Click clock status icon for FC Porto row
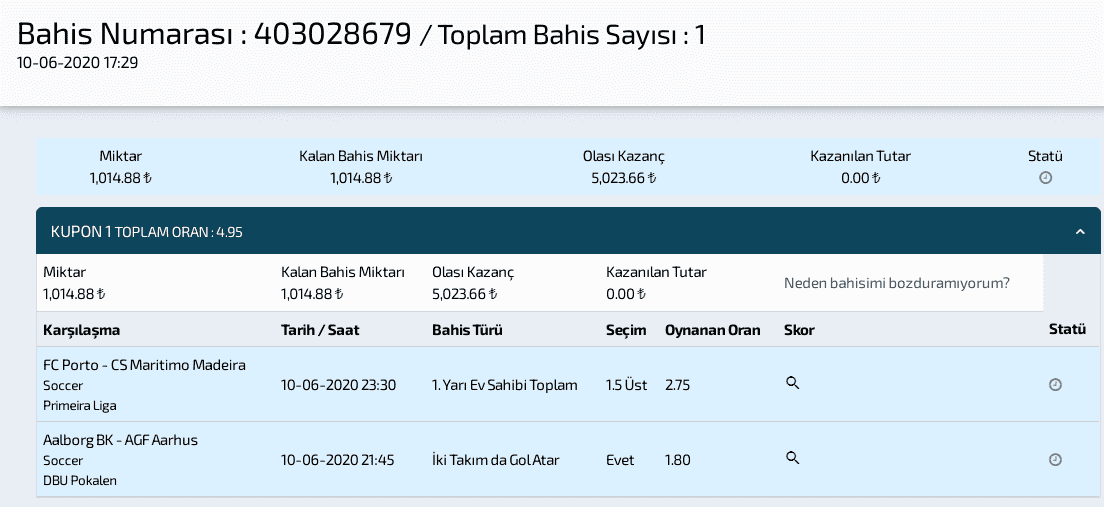This screenshot has width=1104, height=507. (x=1055, y=384)
